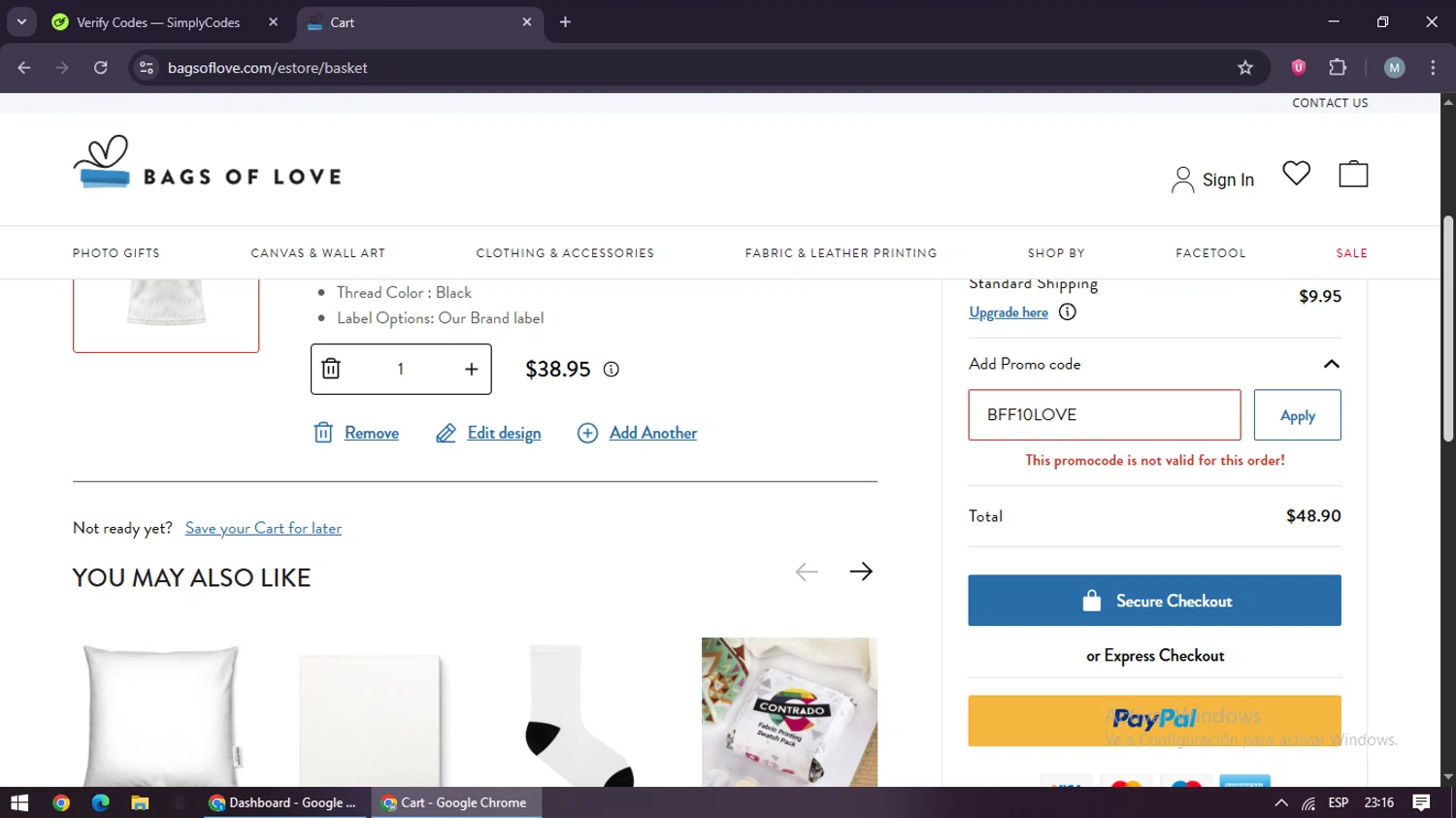Click the Secure Checkout button
Screen dimensions: 1456x818
click(x=1154, y=601)
